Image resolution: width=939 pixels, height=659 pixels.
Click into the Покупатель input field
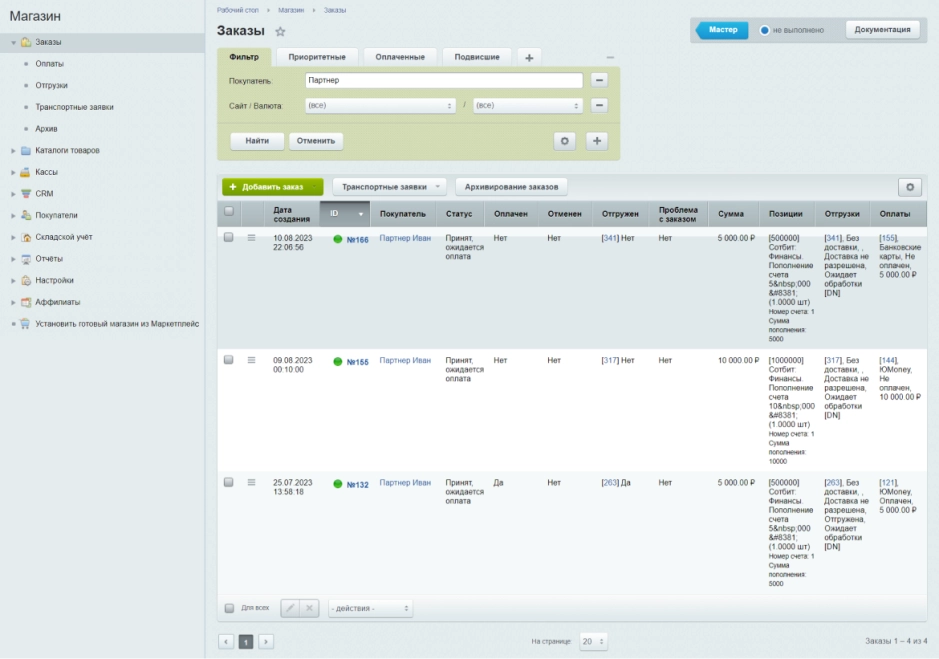pyautogui.click(x=444, y=80)
